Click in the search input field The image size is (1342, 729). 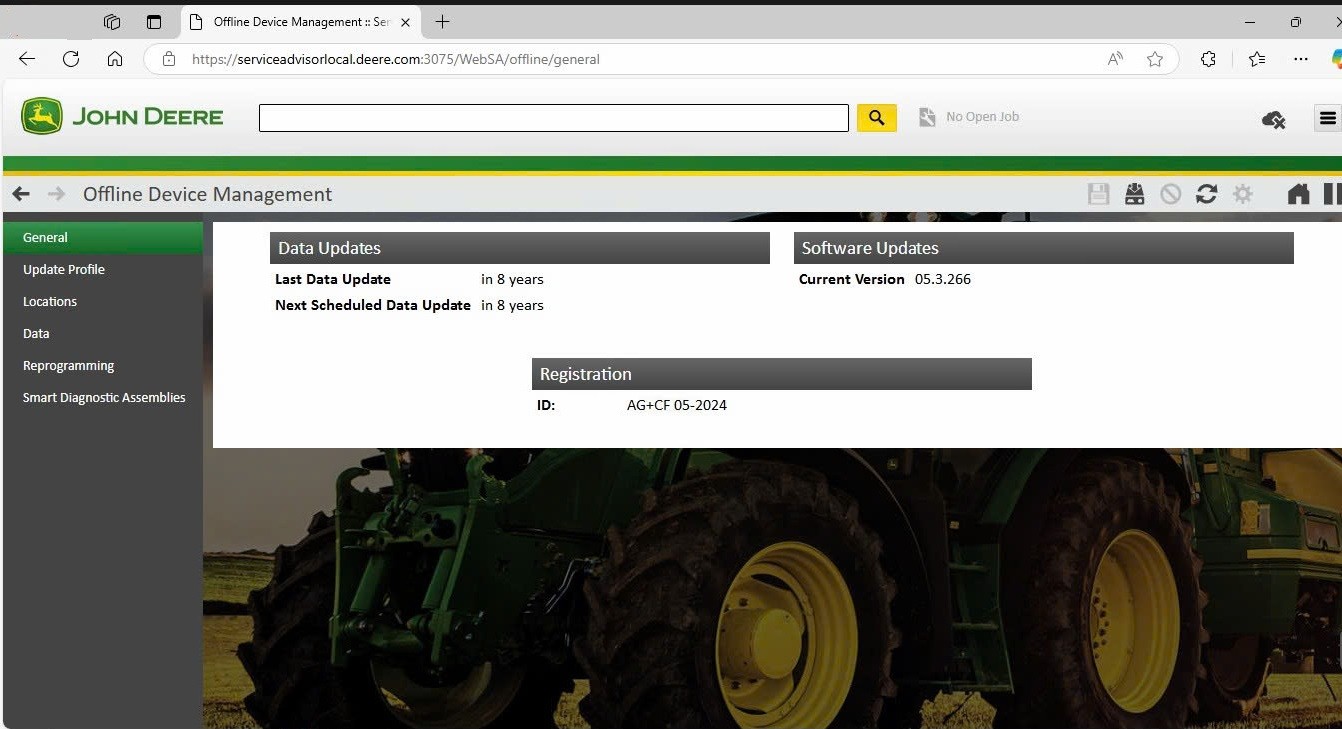tap(553, 117)
